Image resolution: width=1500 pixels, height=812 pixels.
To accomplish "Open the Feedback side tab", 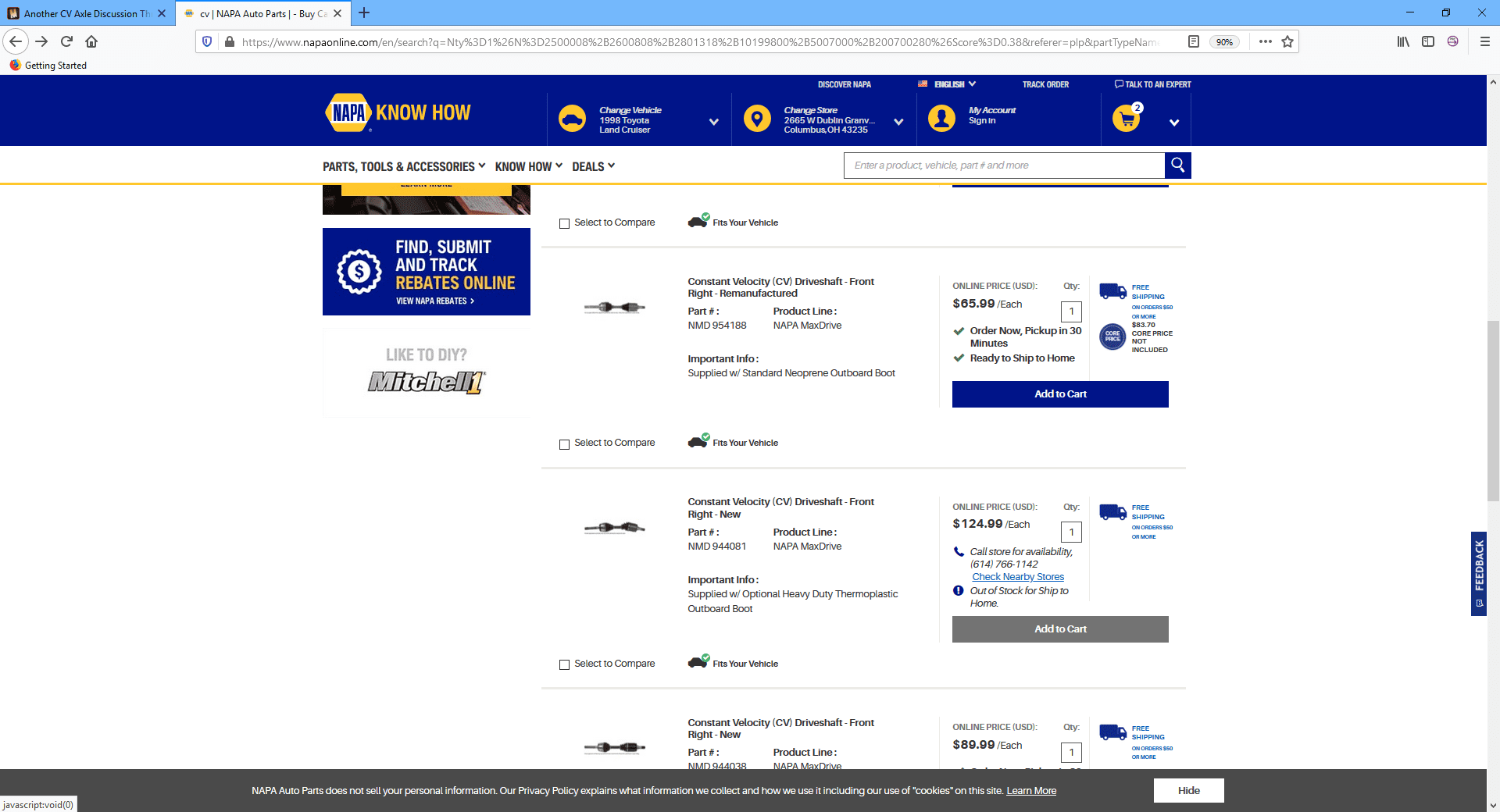I will click(1478, 574).
